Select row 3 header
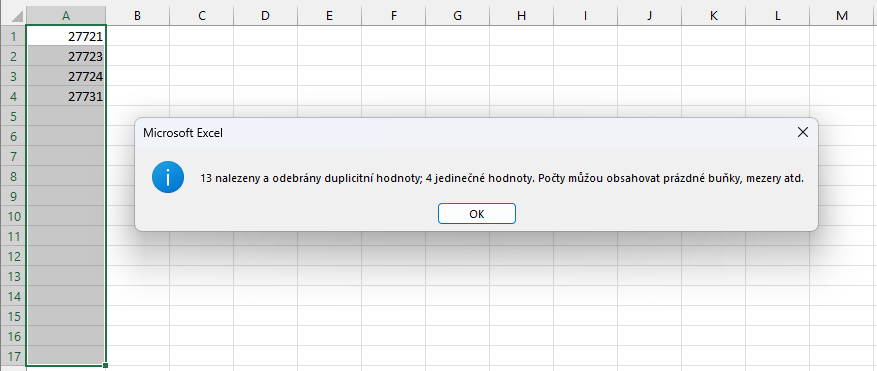The width and height of the screenshot is (877, 371). (x=13, y=76)
